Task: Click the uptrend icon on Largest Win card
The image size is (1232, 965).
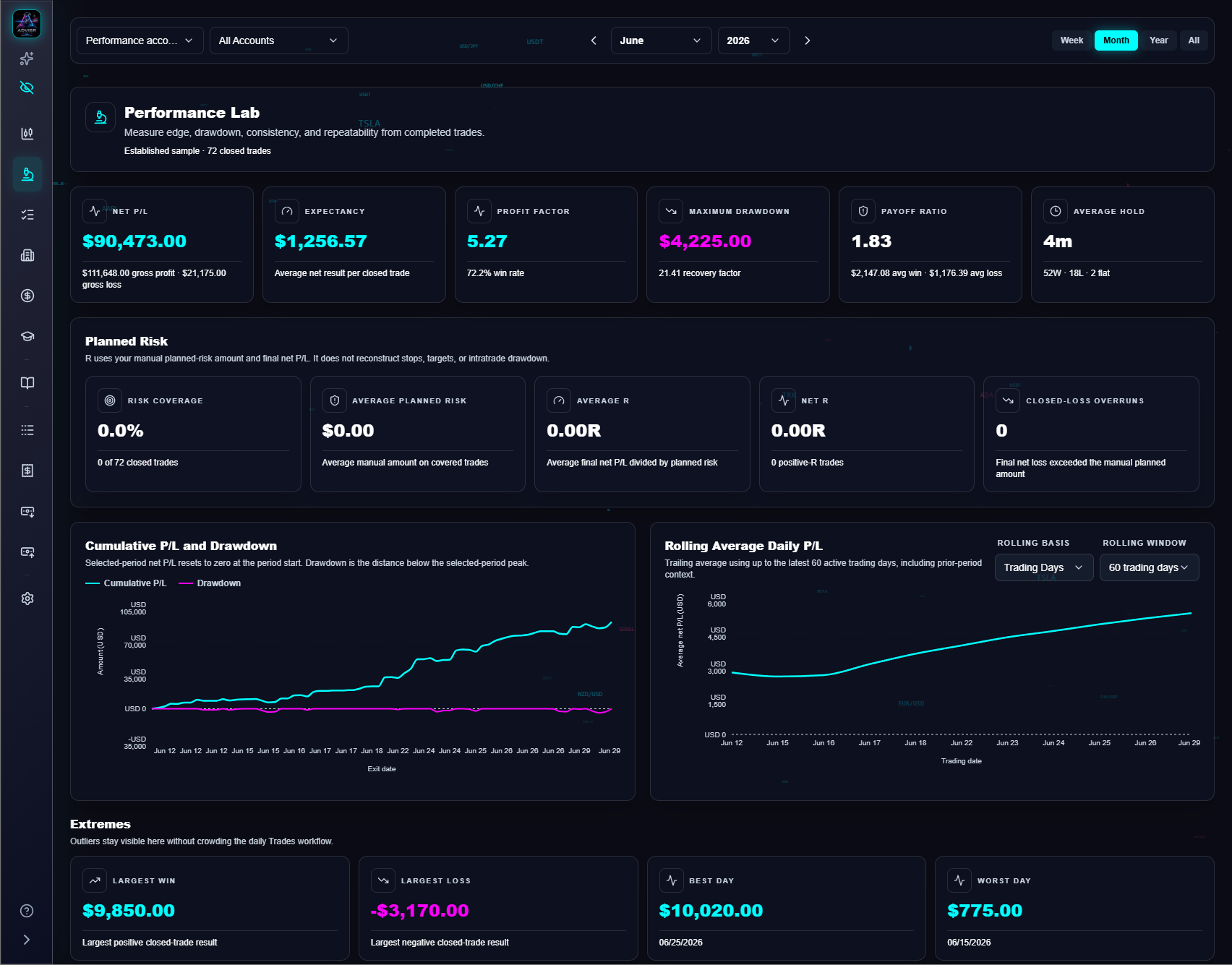Action: point(95,880)
